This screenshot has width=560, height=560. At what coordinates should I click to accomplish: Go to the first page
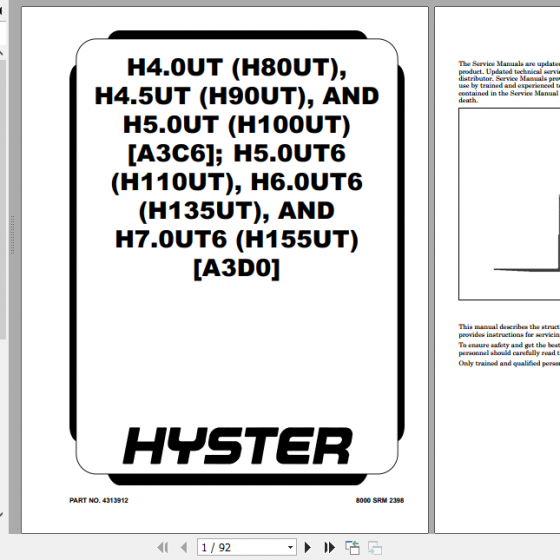click(163, 547)
